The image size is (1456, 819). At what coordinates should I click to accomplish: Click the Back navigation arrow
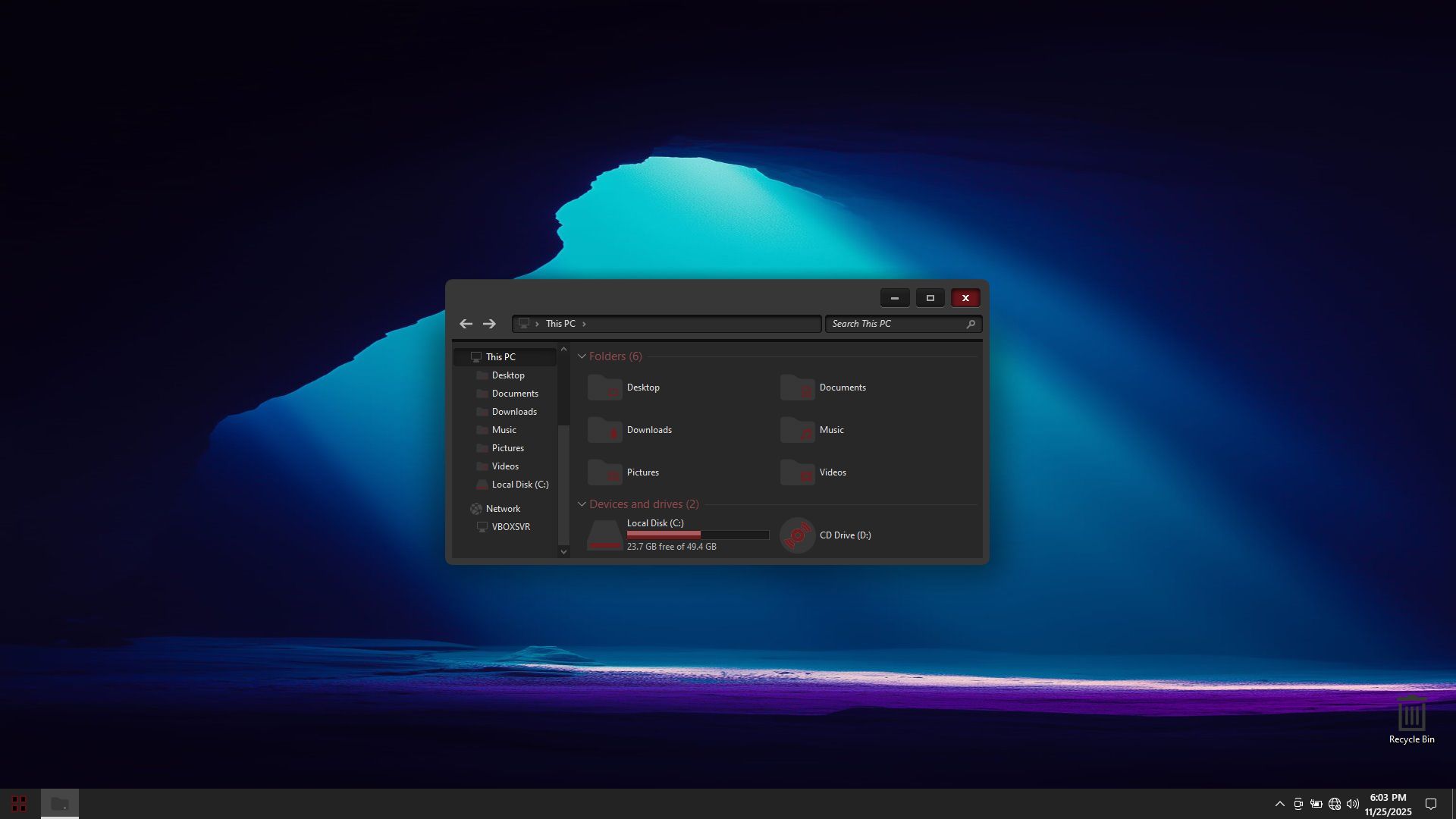coord(466,324)
